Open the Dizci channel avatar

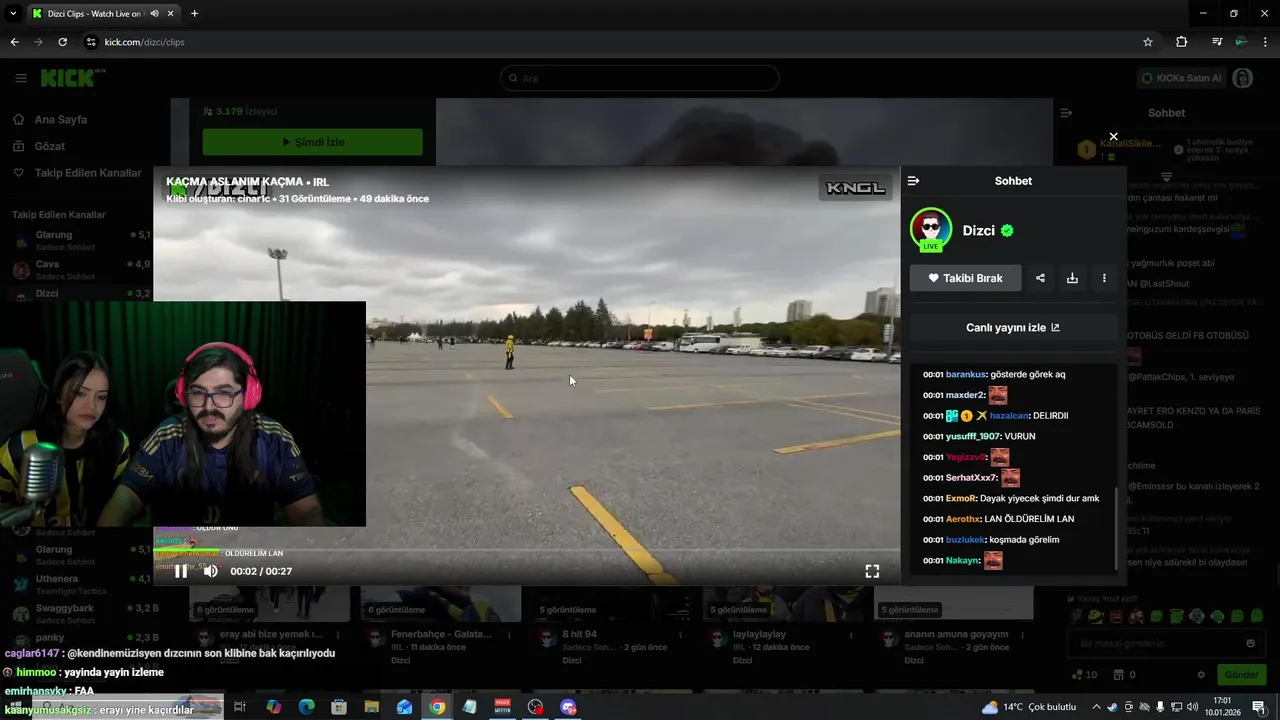click(x=931, y=230)
